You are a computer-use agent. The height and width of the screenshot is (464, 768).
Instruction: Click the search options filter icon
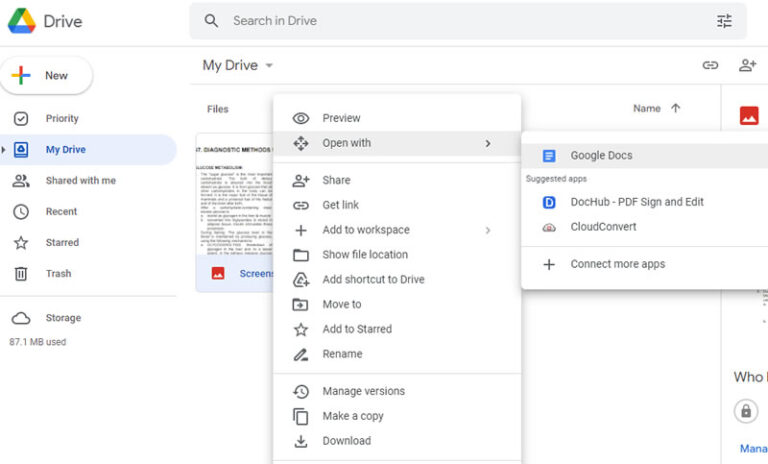click(x=724, y=21)
